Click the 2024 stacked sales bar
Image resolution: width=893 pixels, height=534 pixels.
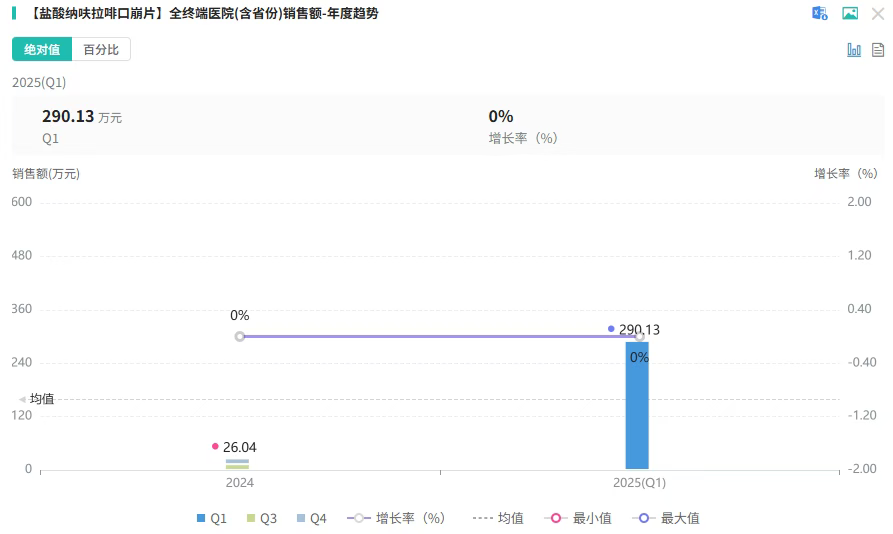(x=238, y=464)
